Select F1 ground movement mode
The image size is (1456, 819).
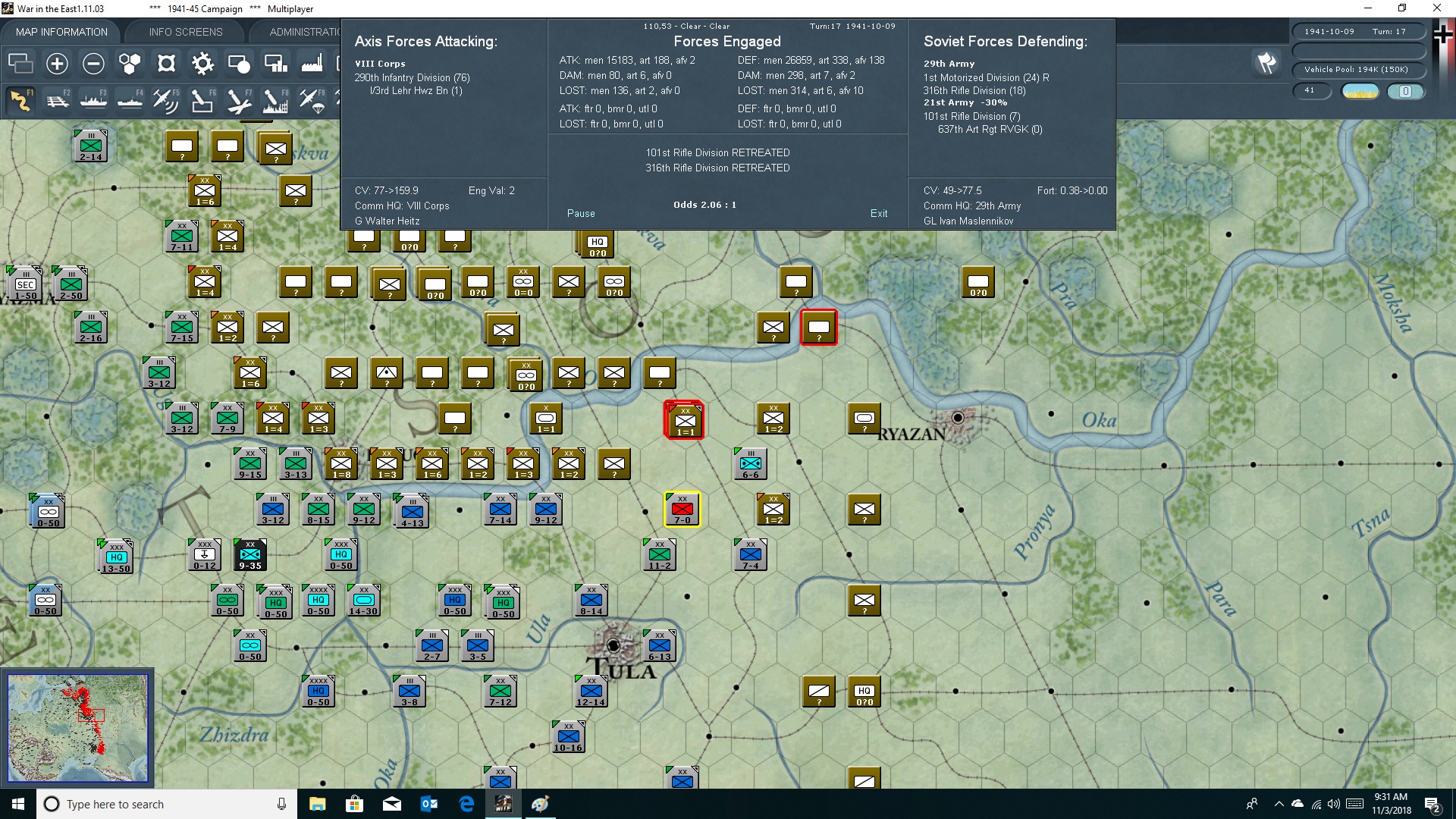coord(21,100)
